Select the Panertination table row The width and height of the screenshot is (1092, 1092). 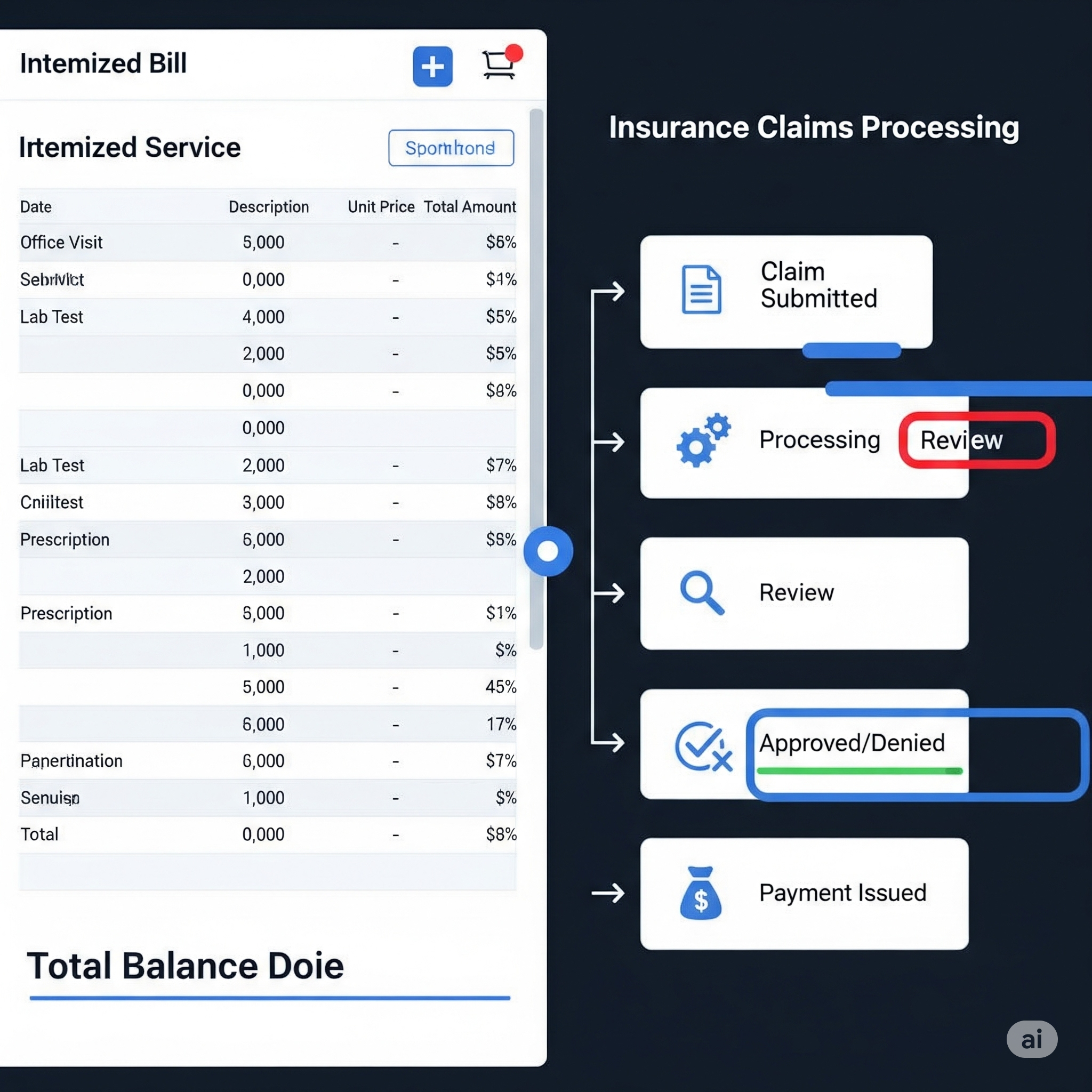[x=267, y=761]
